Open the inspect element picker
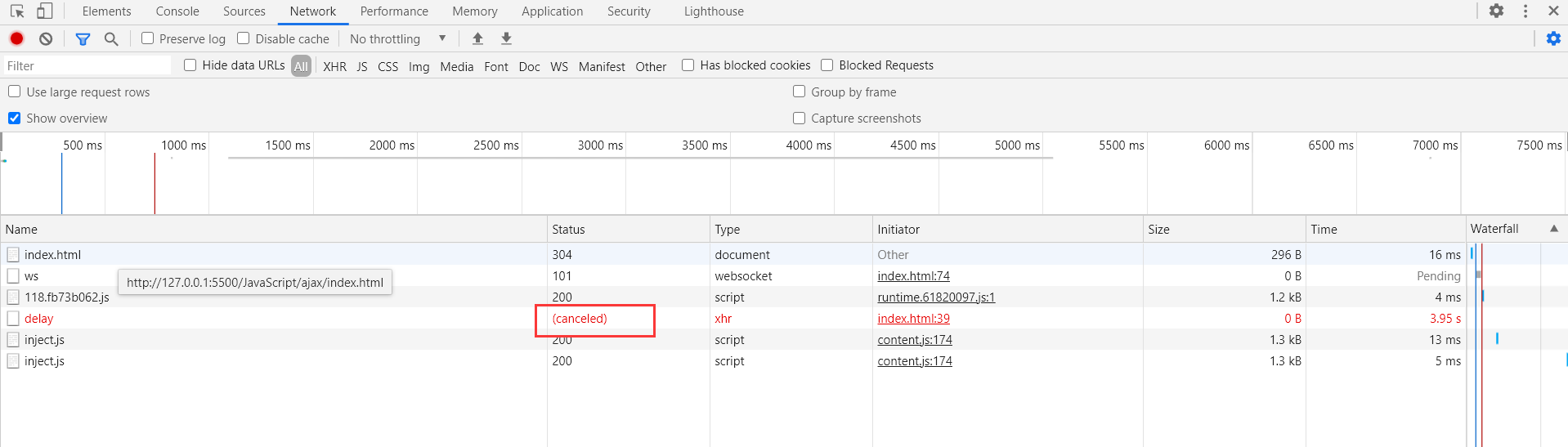This screenshot has width=1568, height=447. [x=17, y=11]
